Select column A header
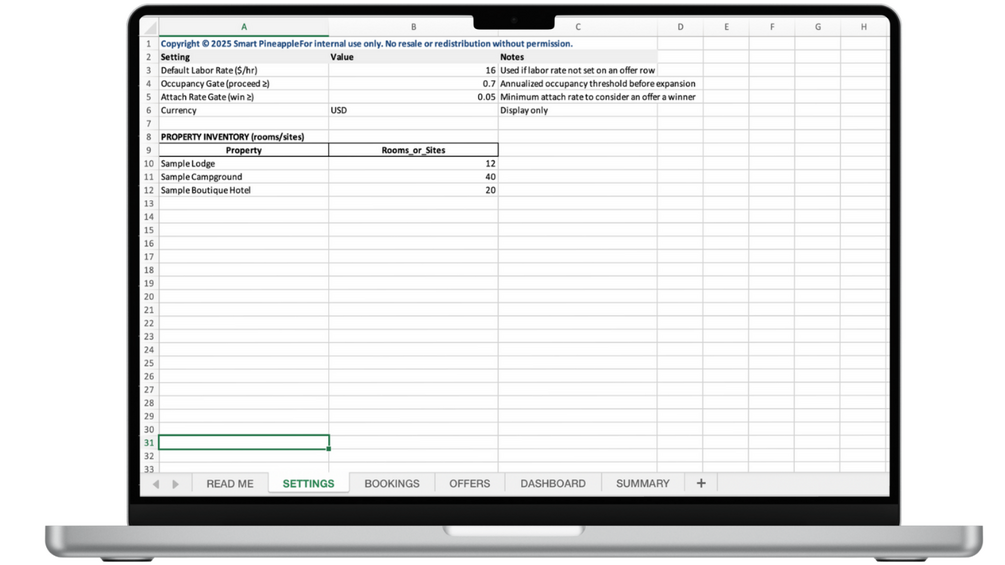 244,27
